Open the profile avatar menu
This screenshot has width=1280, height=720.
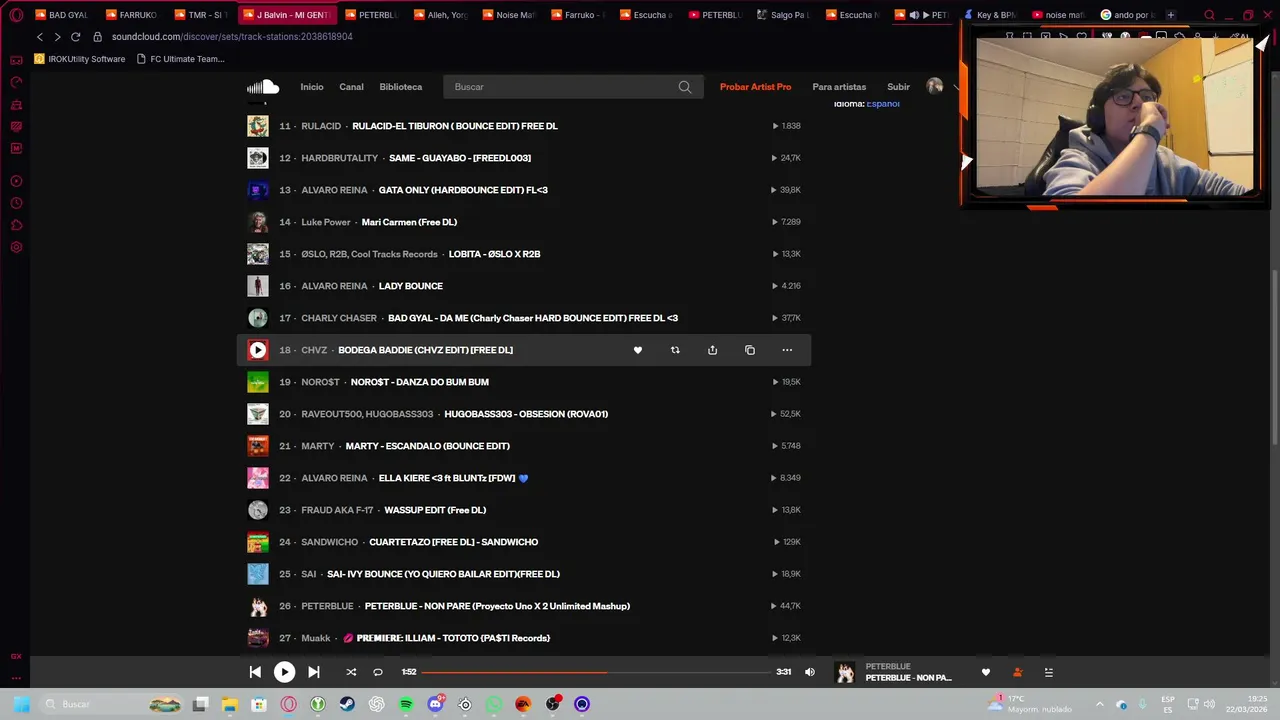(x=935, y=87)
